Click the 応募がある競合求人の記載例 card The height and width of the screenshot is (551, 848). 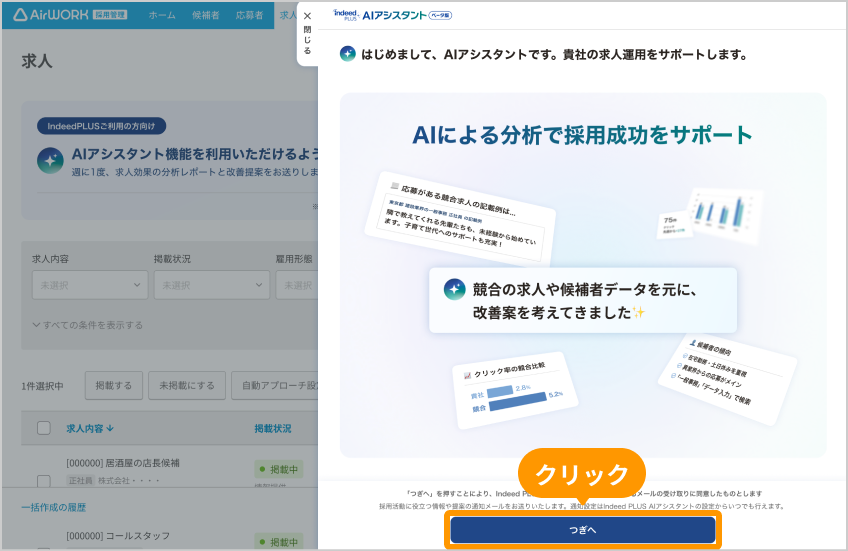[x=460, y=219]
